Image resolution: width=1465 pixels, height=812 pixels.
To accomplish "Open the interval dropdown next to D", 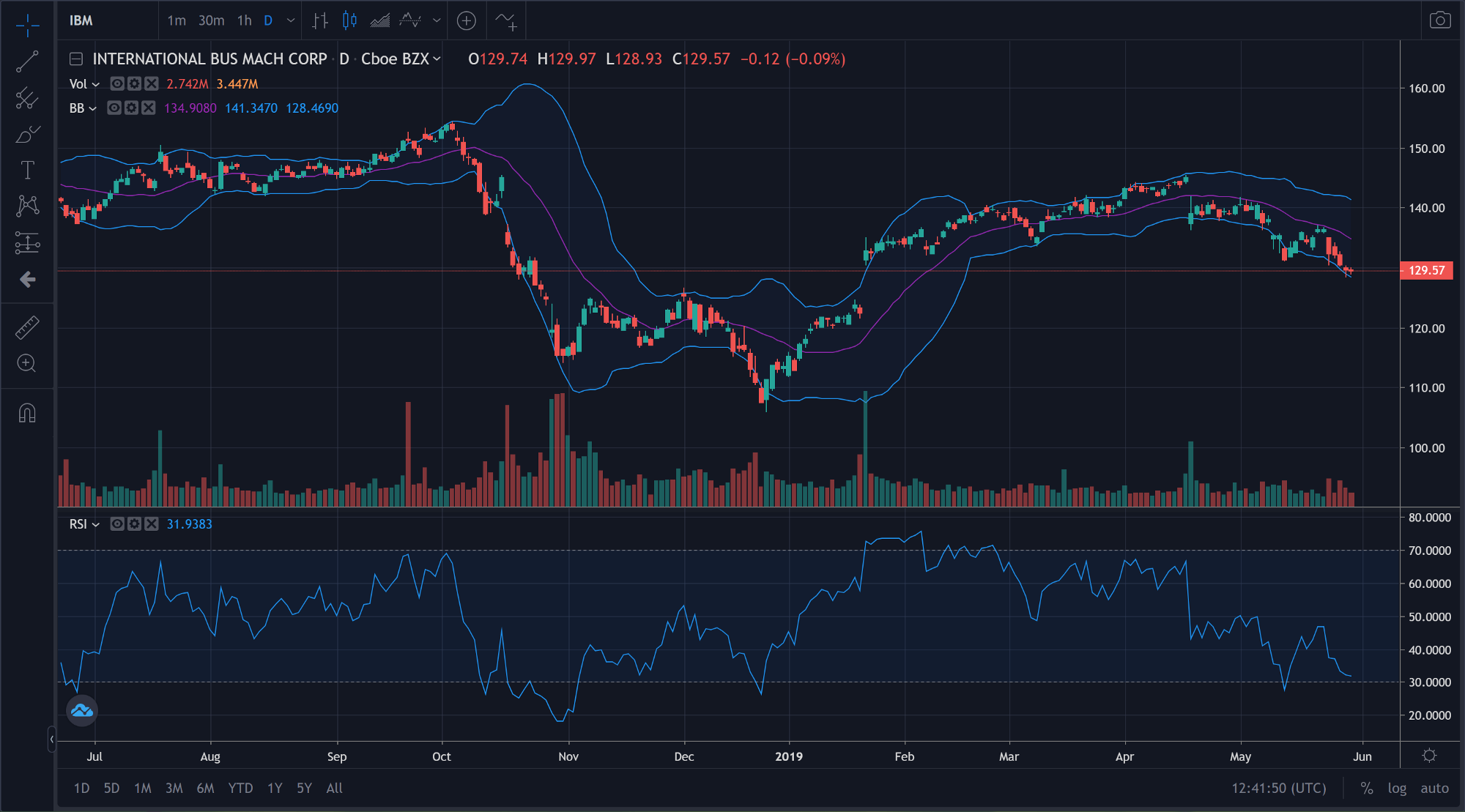I will click(290, 21).
